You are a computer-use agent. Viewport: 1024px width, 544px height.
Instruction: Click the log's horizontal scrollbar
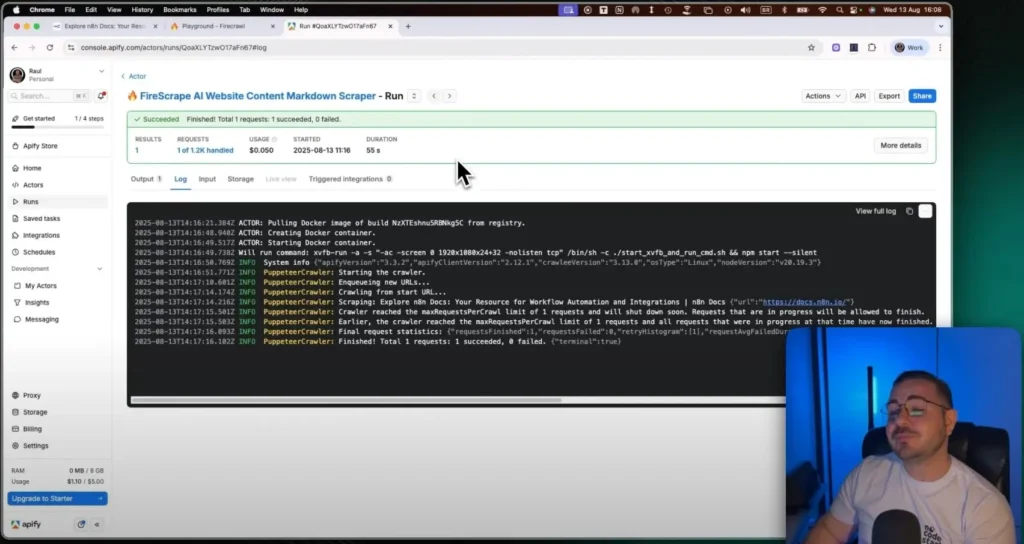(346, 400)
